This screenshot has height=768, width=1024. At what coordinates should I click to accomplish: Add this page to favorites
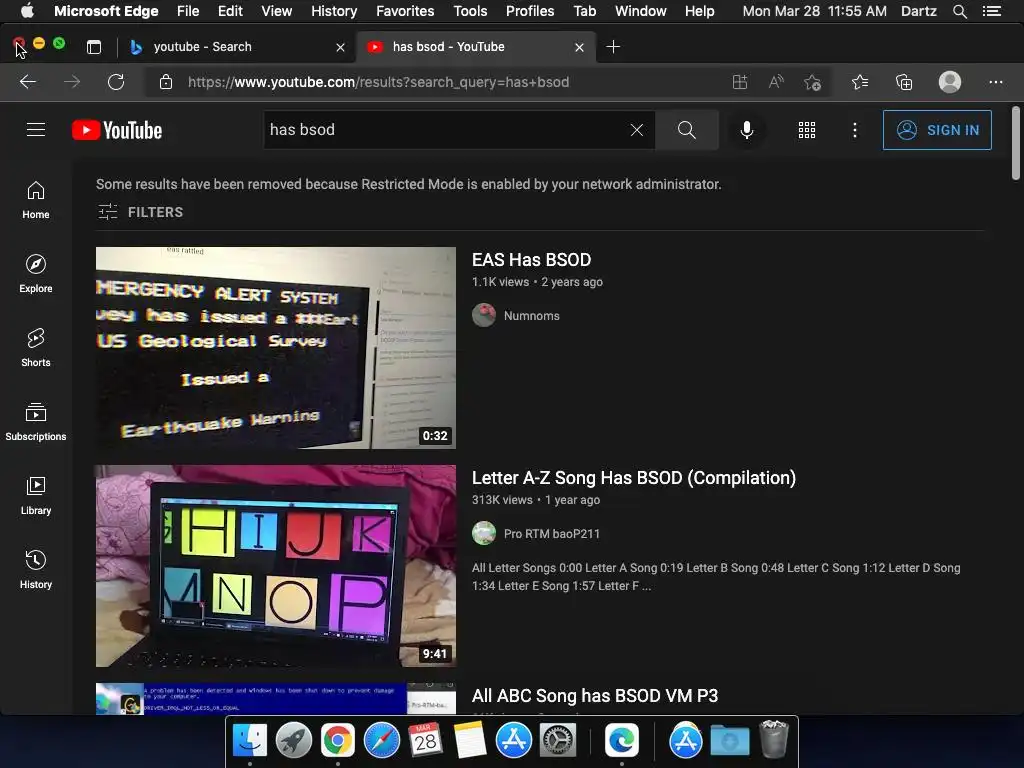(812, 82)
